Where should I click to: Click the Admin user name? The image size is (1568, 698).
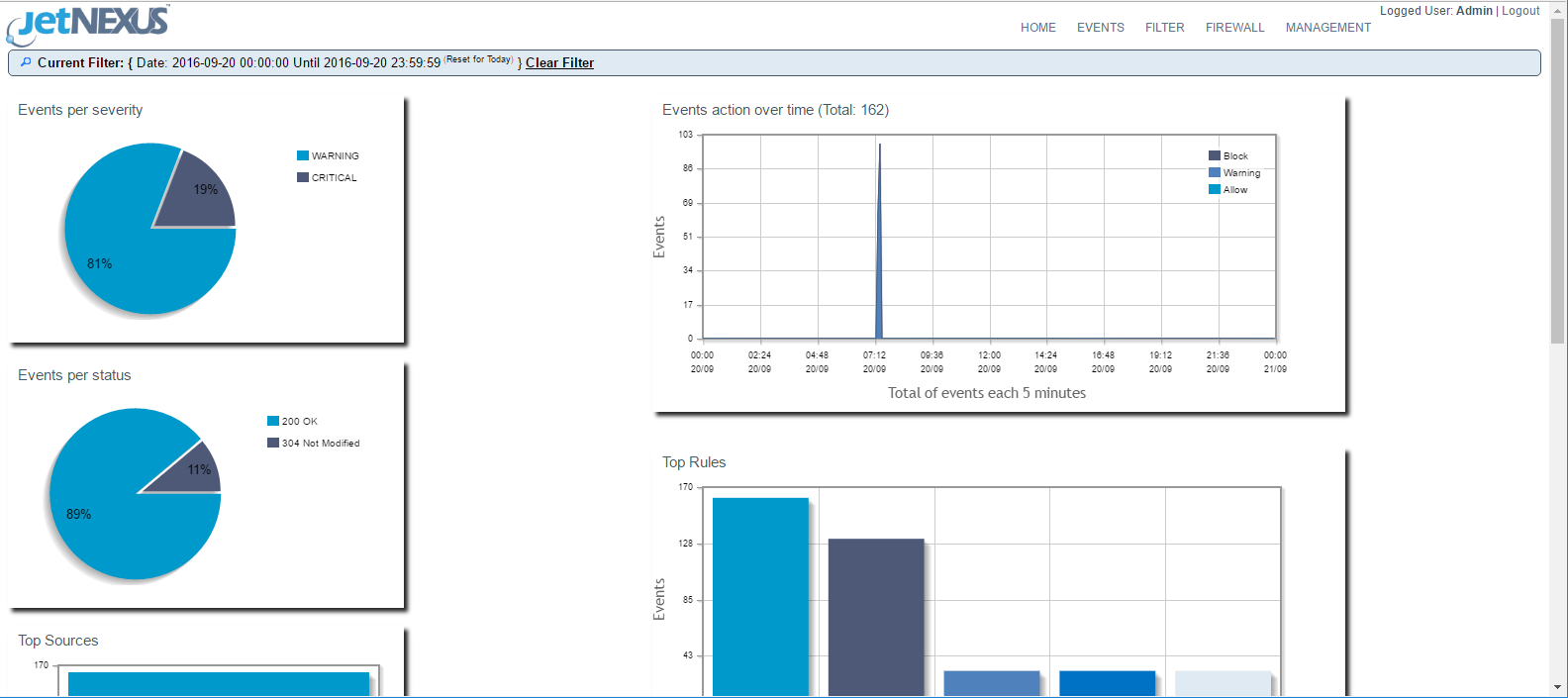[1474, 11]
